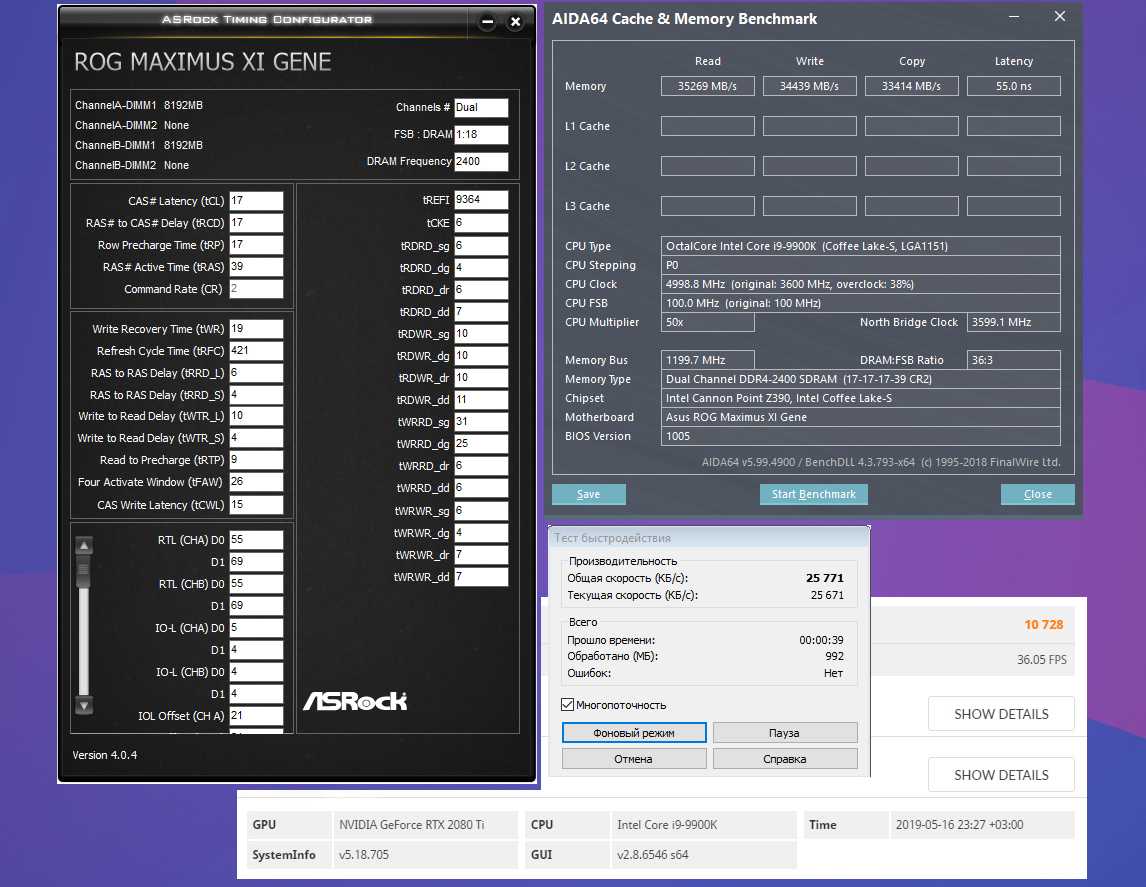Viewport: 1146px width, 887px height.
Task: Click the ASRock logo
Action: point(355,700)
